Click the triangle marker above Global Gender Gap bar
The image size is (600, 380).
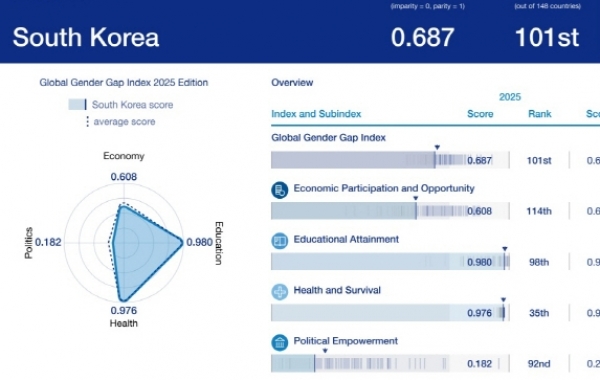437,147
